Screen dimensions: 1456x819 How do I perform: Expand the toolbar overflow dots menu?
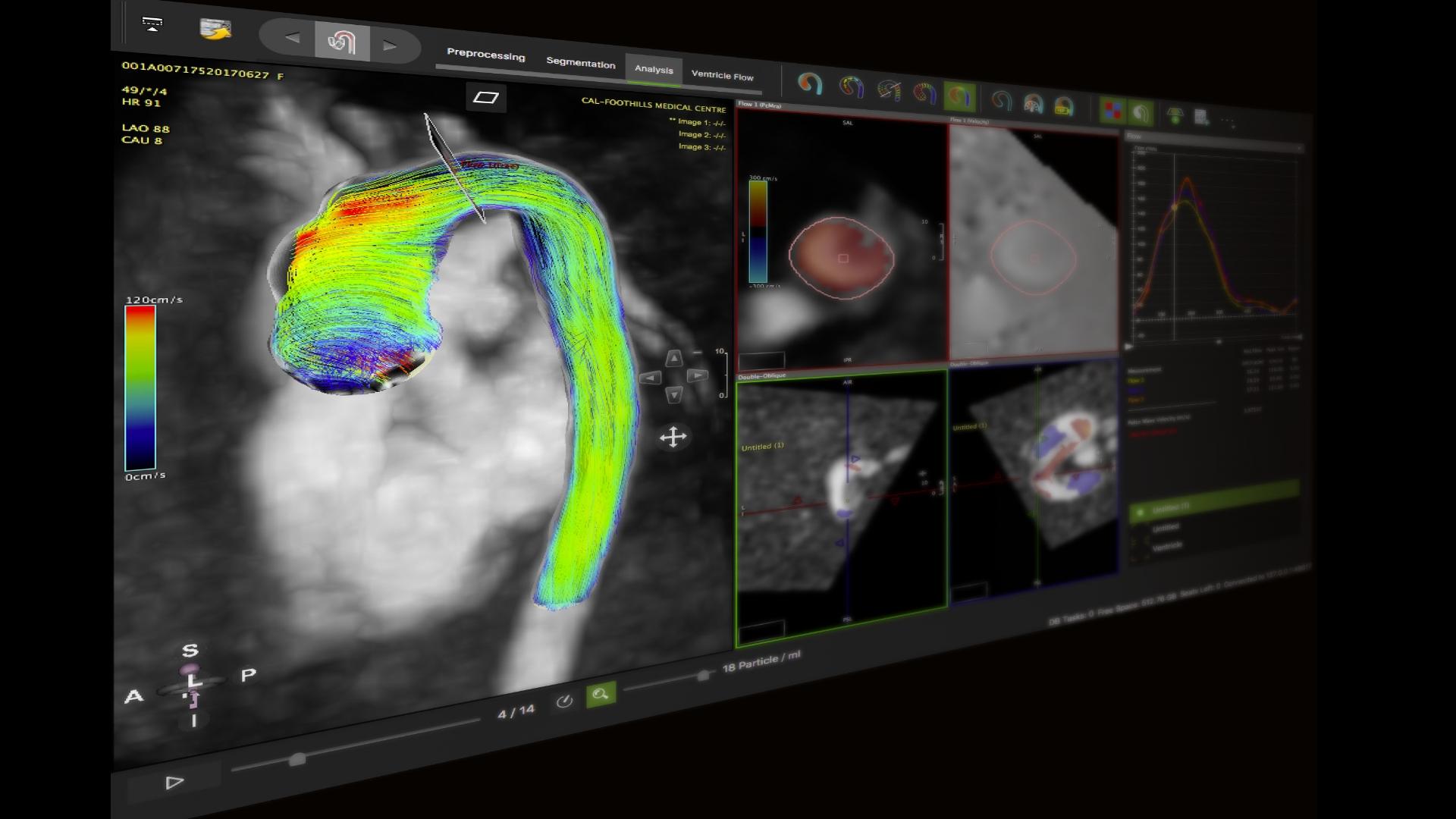click(1228, 120)
